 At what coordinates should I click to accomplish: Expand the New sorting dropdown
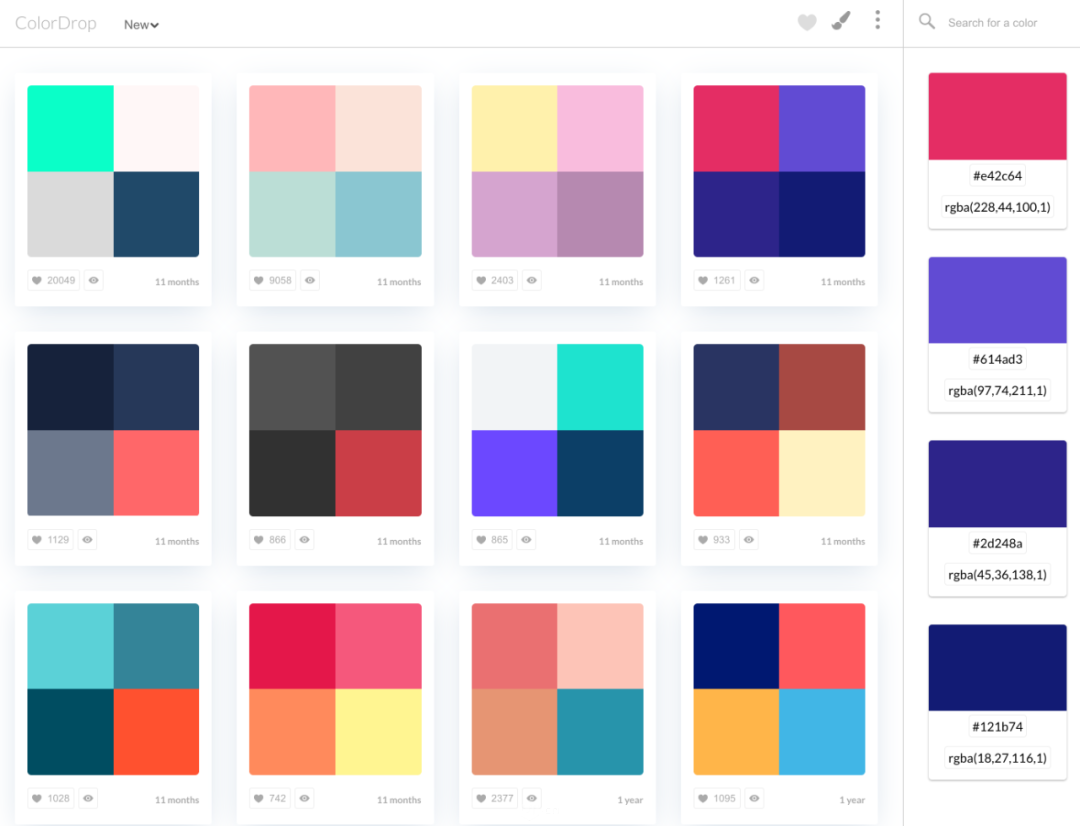point(141,25)
